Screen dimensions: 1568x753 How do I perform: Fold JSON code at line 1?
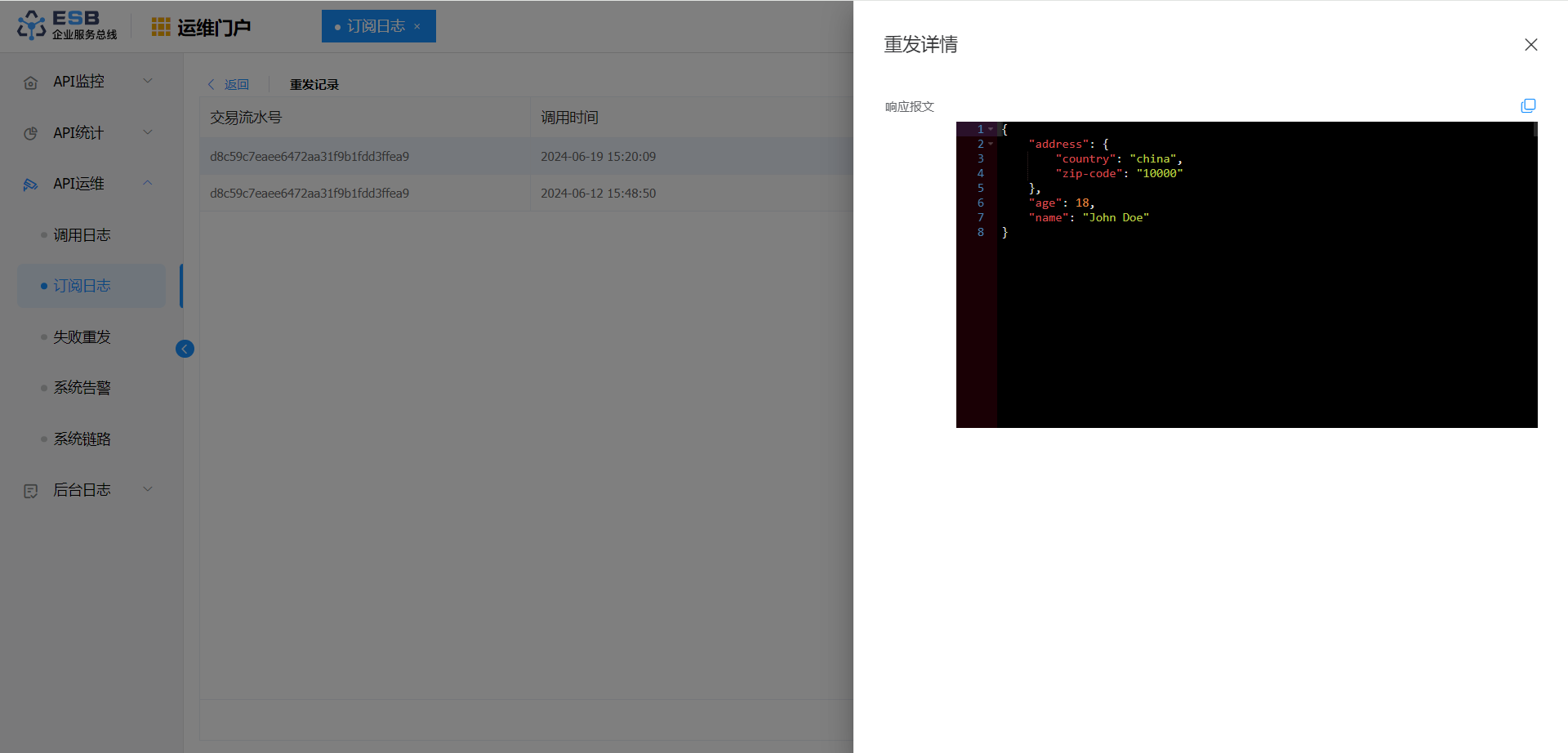(x=991, y=130)
